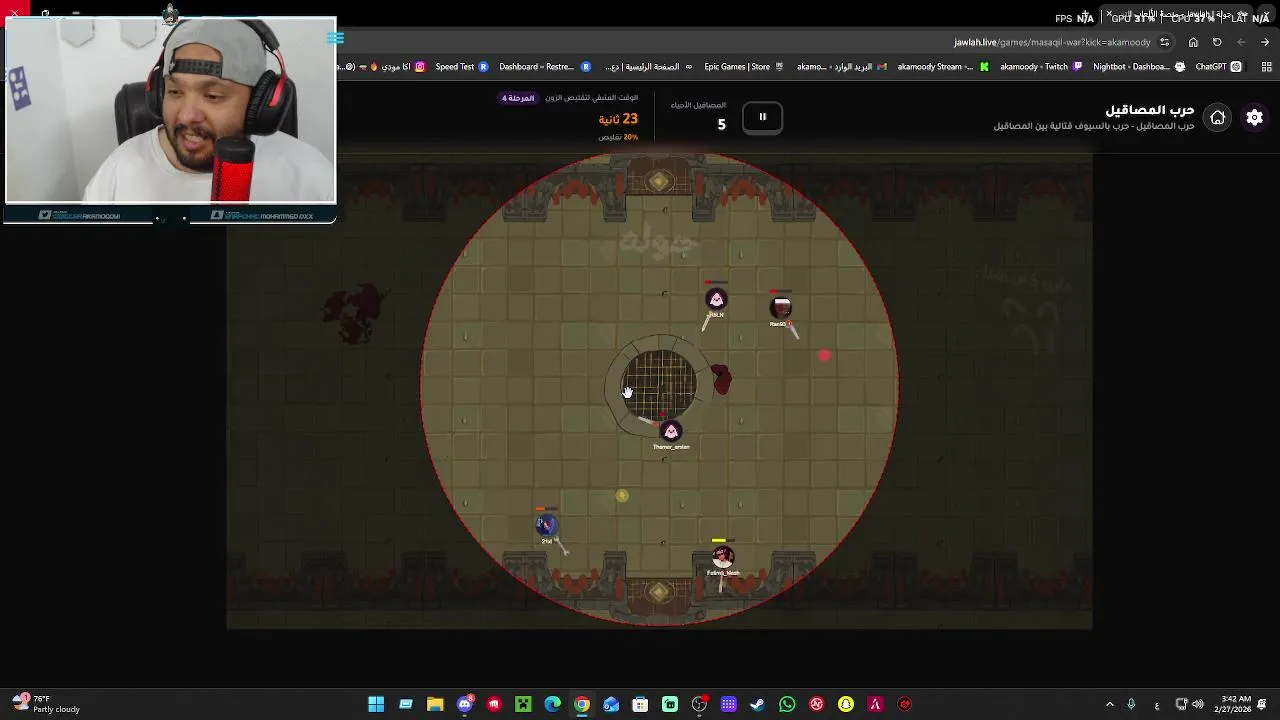Open the Nightbot - Dashboa... bookmark
This screenshot has height=720, width=1280.
pos(1139,67)
